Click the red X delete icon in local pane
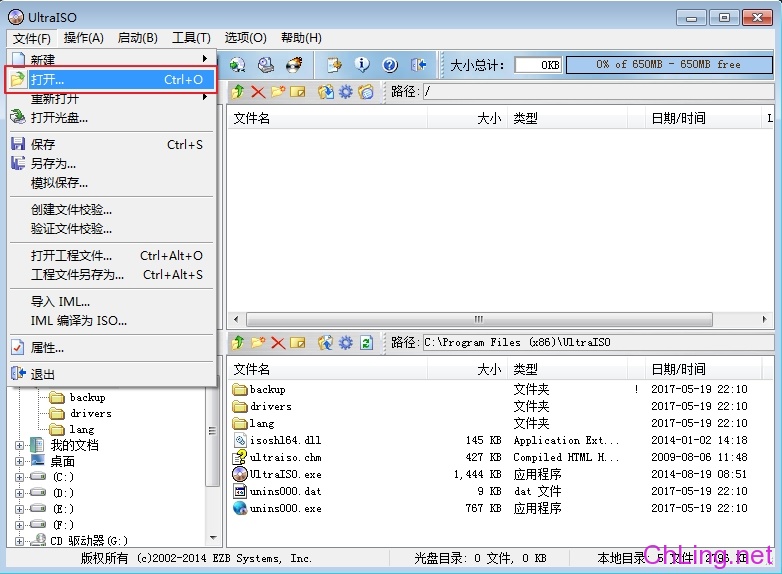This screenshot has width=782, height=574. tap(278, 343)
